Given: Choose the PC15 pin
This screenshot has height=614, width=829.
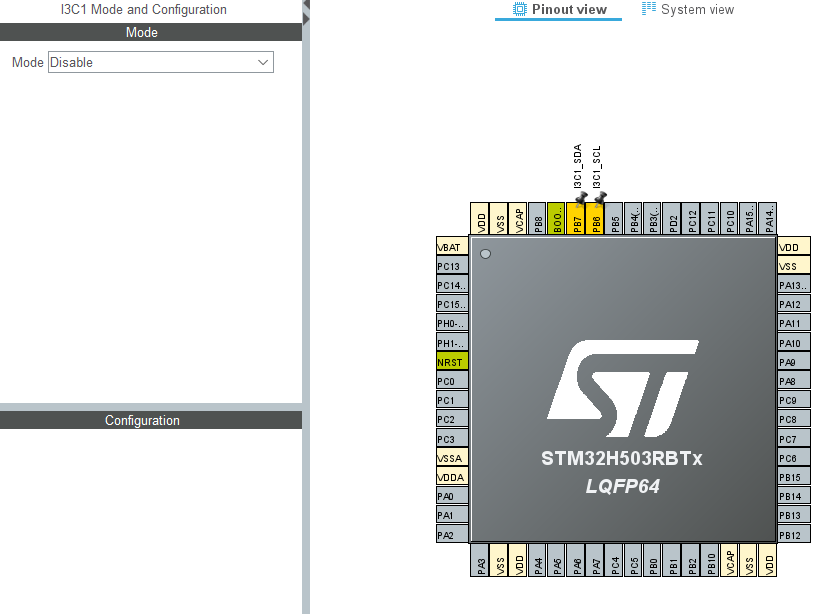Looking at the screenshot, I should (x=452, y=304).
